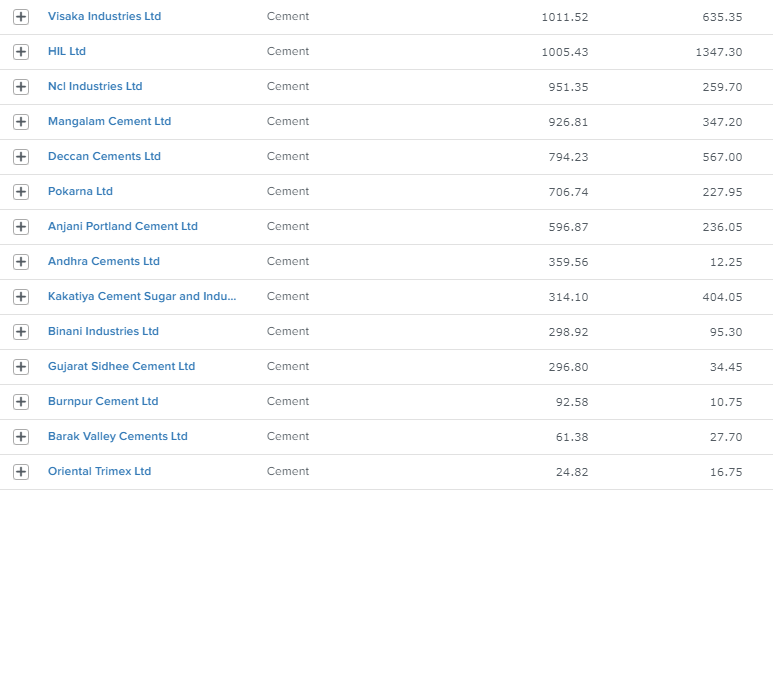This screenshot has width=773, height=688.
Task: Select Cement sector text in Visaka row
Action: point(288,16)
